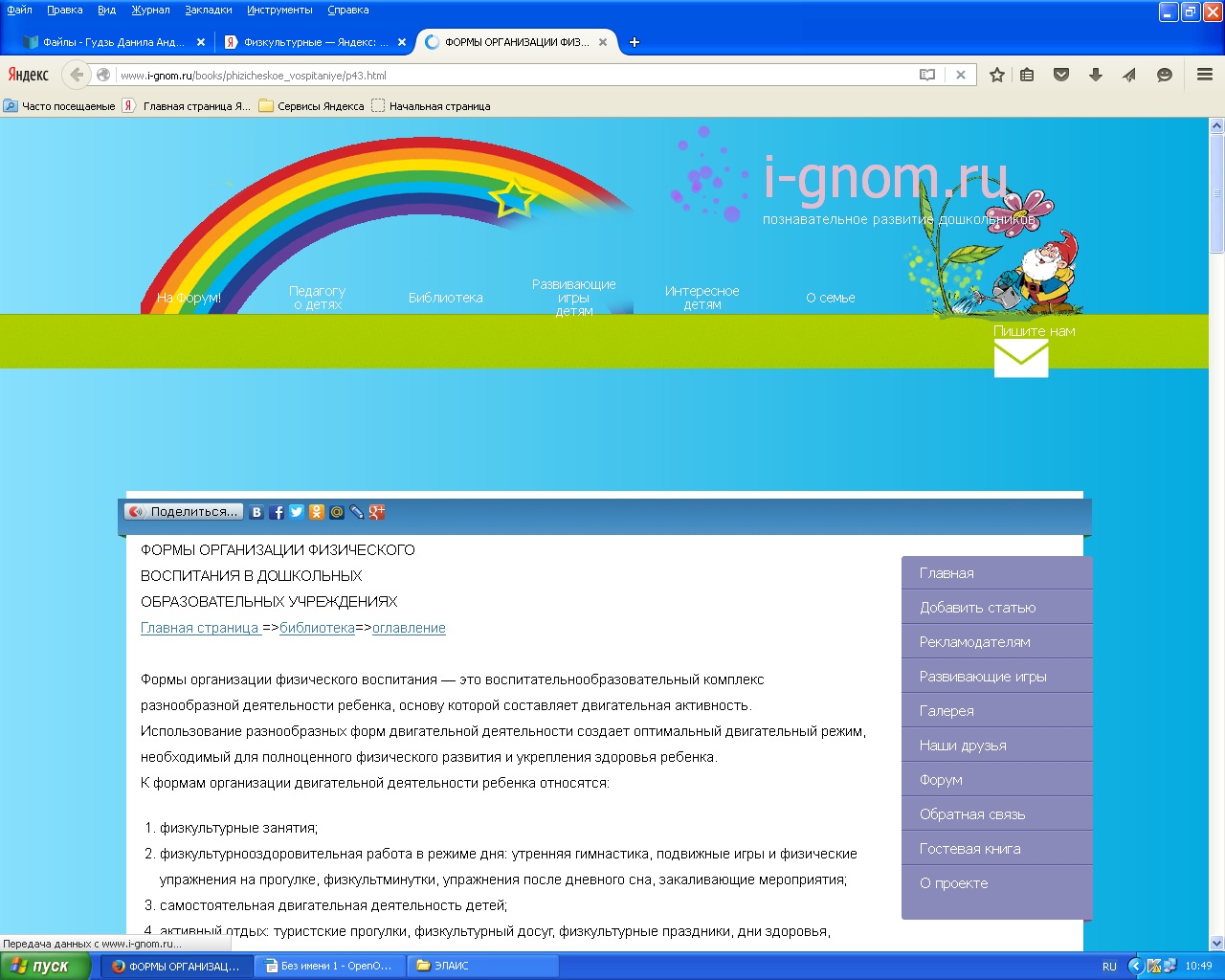Select Галерея in sidebar menu

(997, 711)
